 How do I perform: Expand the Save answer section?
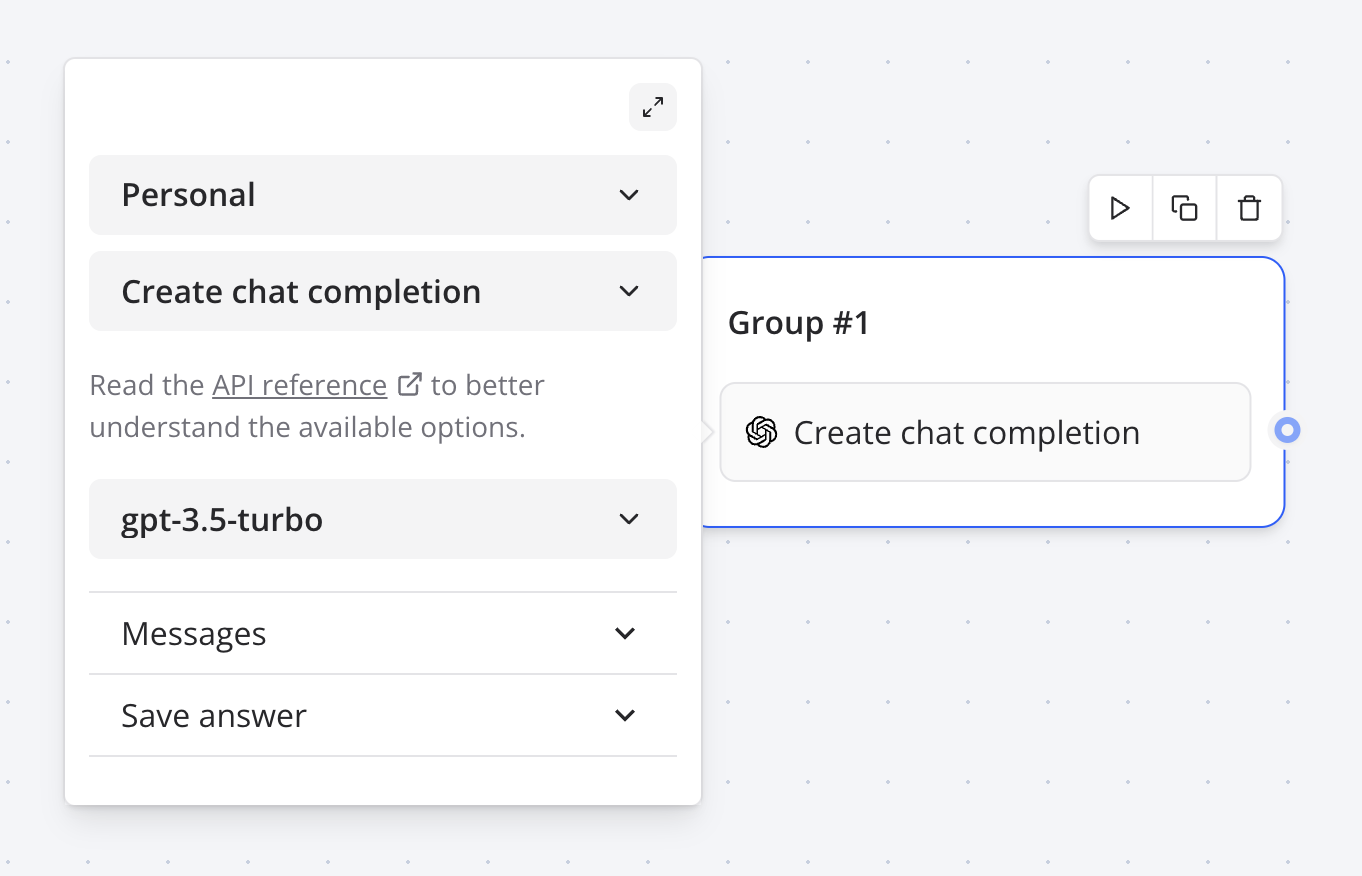[383, 715]
